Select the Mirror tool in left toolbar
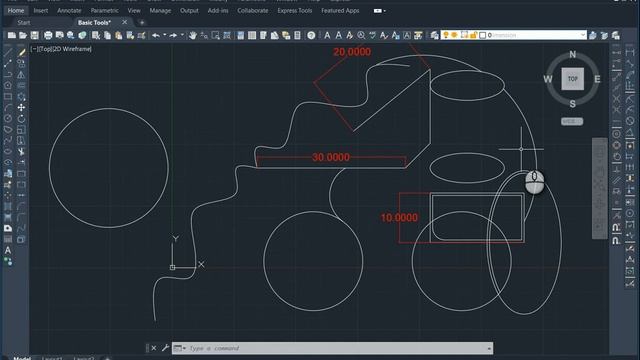This screenshot has width=640, height=360. coord(21,75)
